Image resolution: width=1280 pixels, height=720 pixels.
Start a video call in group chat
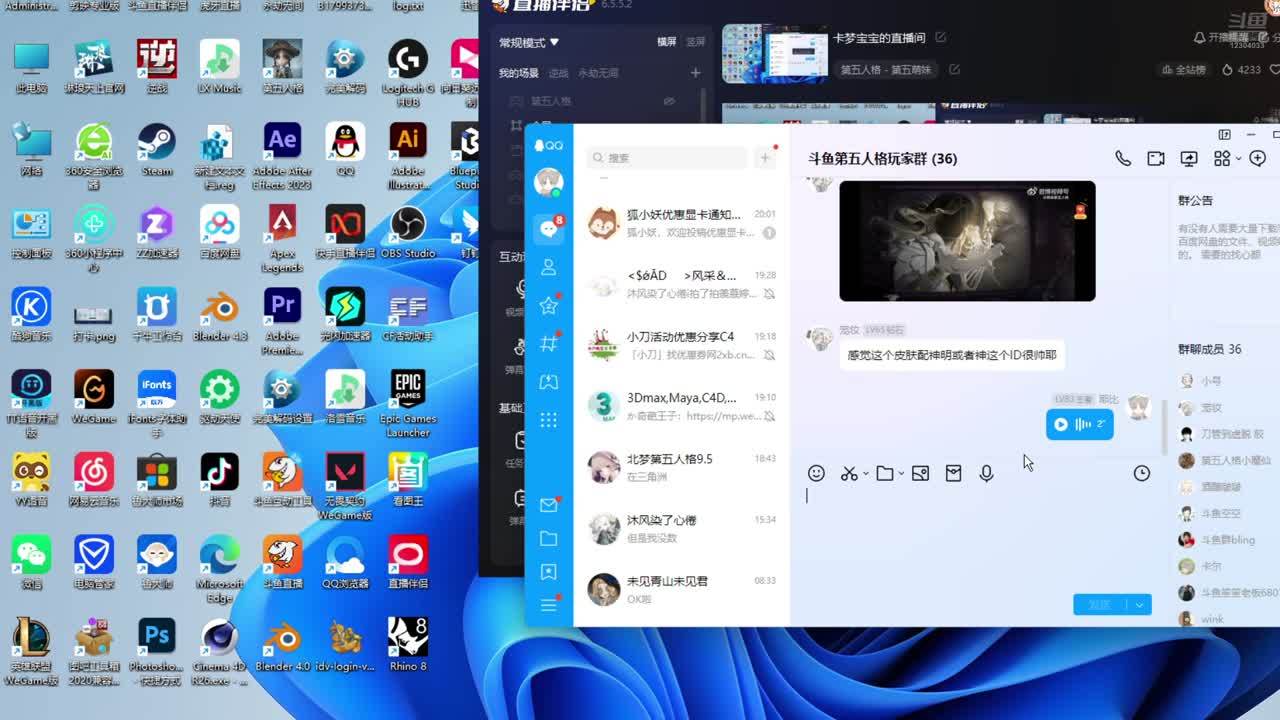coord(1156,158)
